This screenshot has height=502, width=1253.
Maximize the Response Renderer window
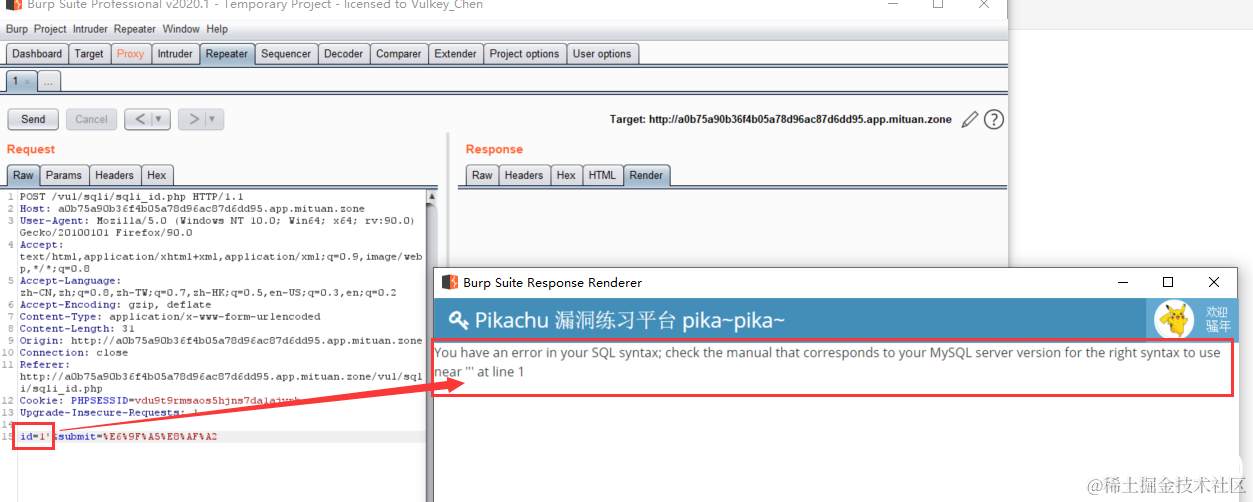pyautogui.click(x=1167, y=283)
